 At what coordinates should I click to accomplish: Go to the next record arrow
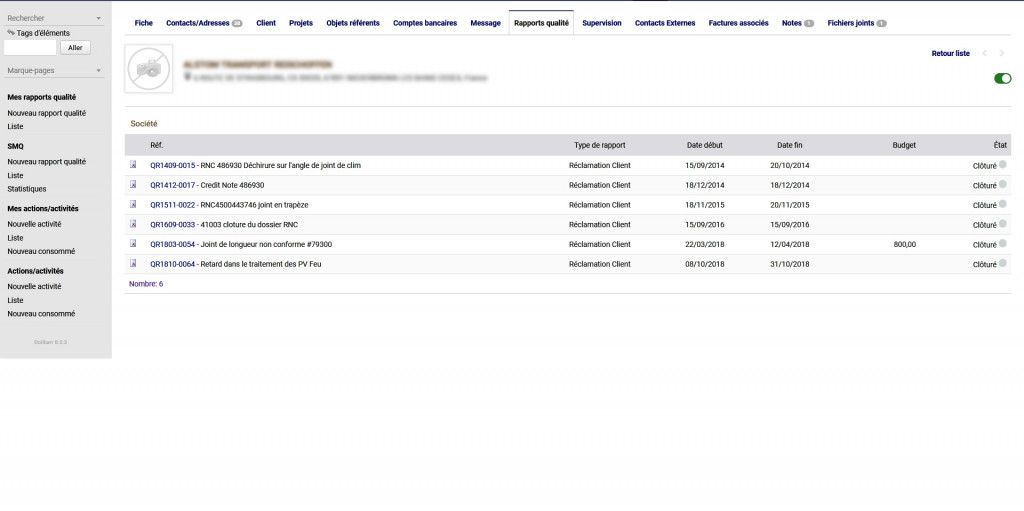coord(1002,53)
